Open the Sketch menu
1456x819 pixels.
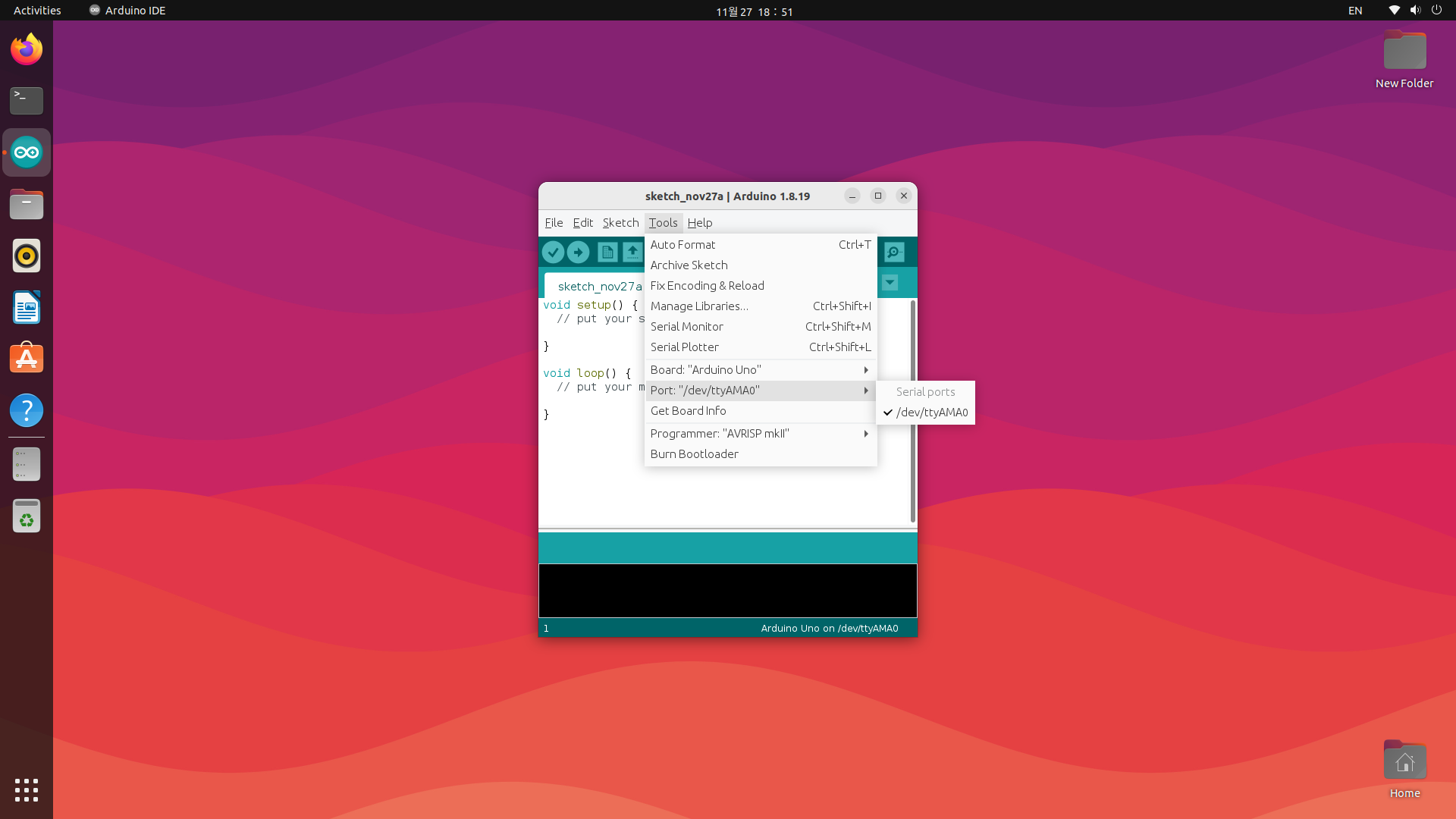pos(620,223)
